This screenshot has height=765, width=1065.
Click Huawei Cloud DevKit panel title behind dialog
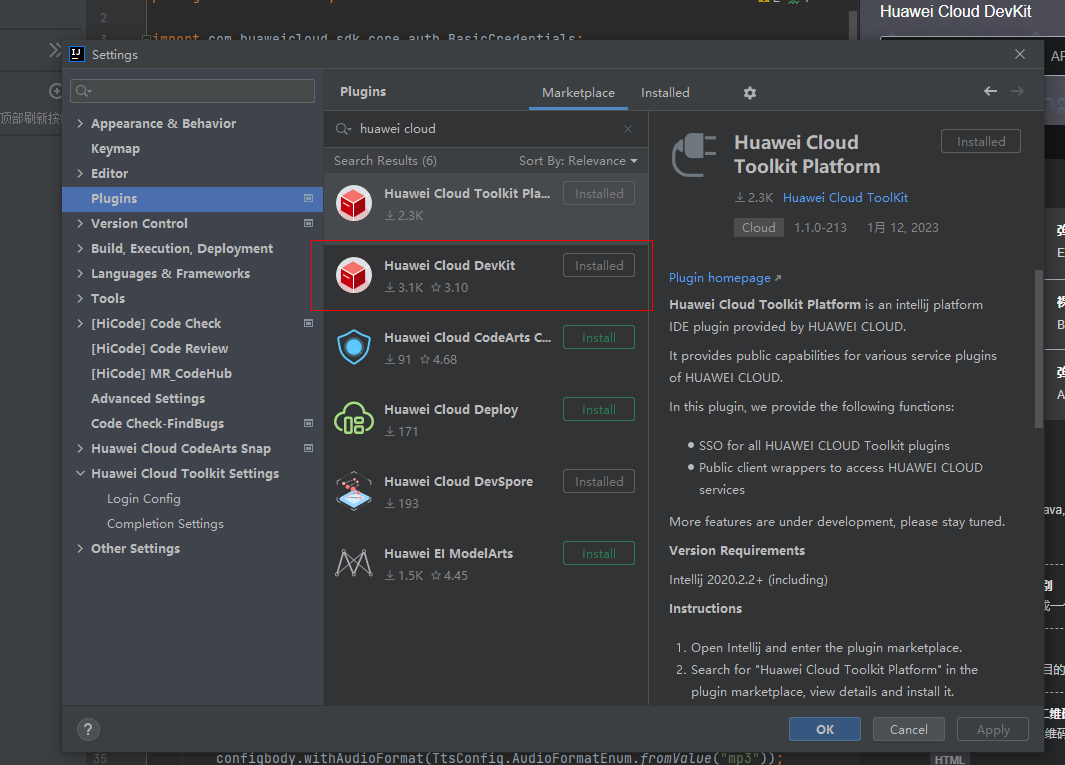[955, 12]
